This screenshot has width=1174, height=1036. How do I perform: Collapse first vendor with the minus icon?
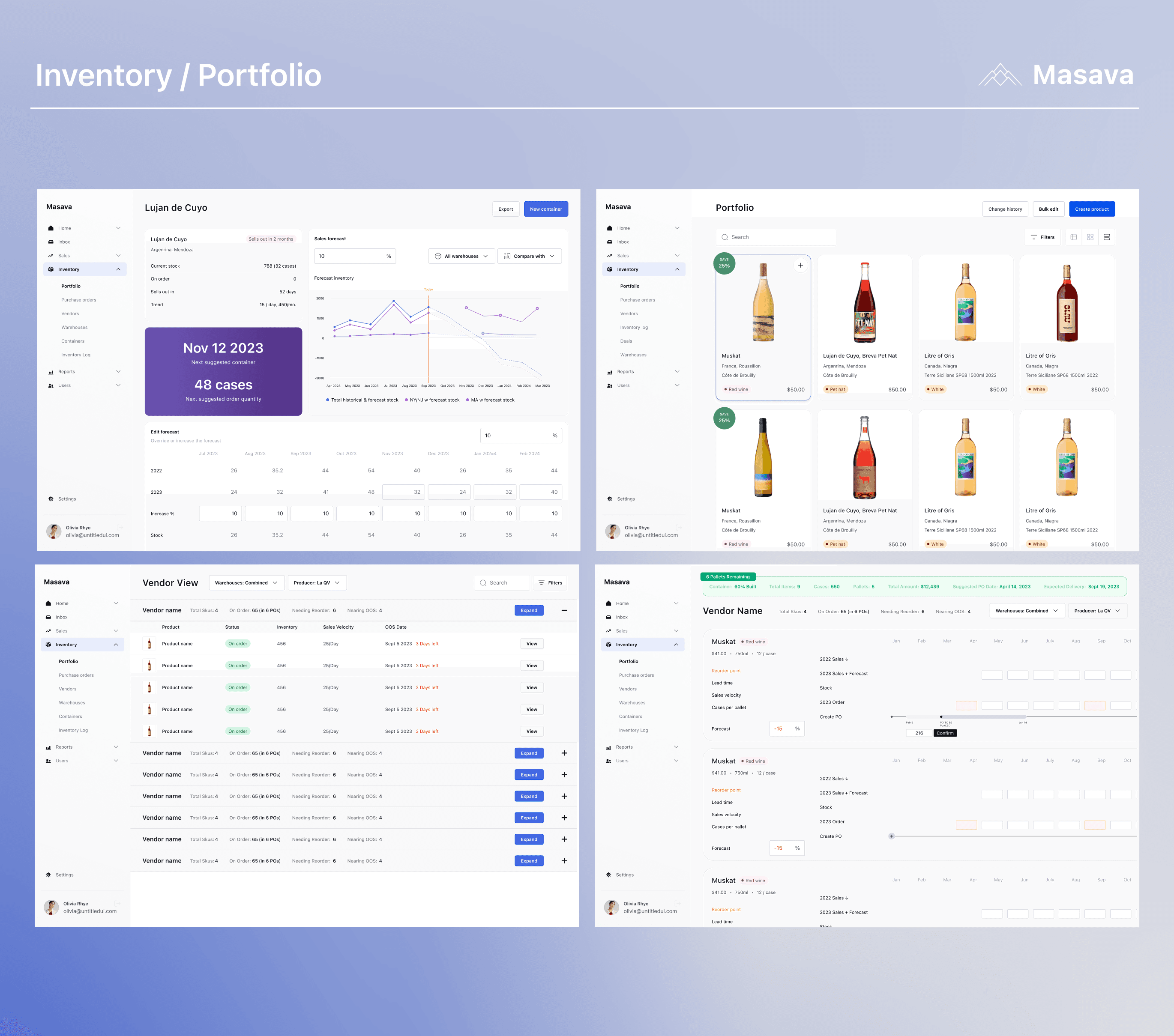[564, 610]
